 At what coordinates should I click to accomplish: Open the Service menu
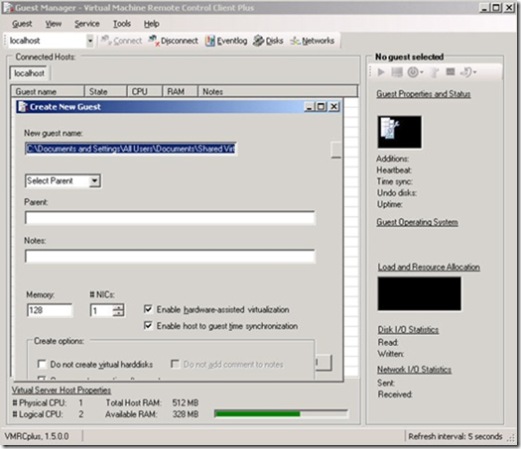(87, 24)
